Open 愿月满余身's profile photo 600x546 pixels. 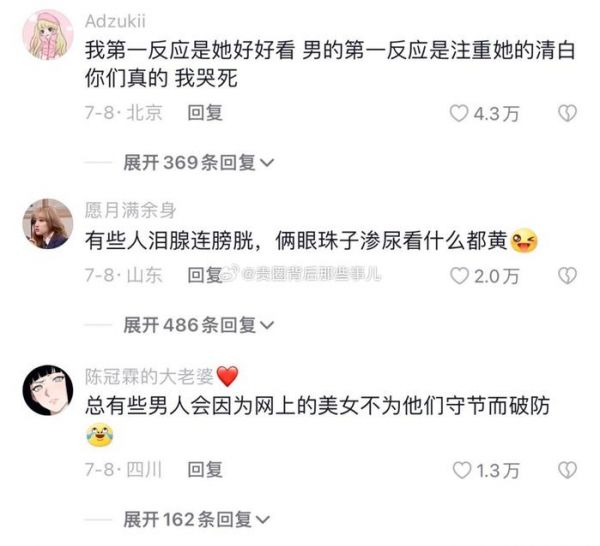48,224
